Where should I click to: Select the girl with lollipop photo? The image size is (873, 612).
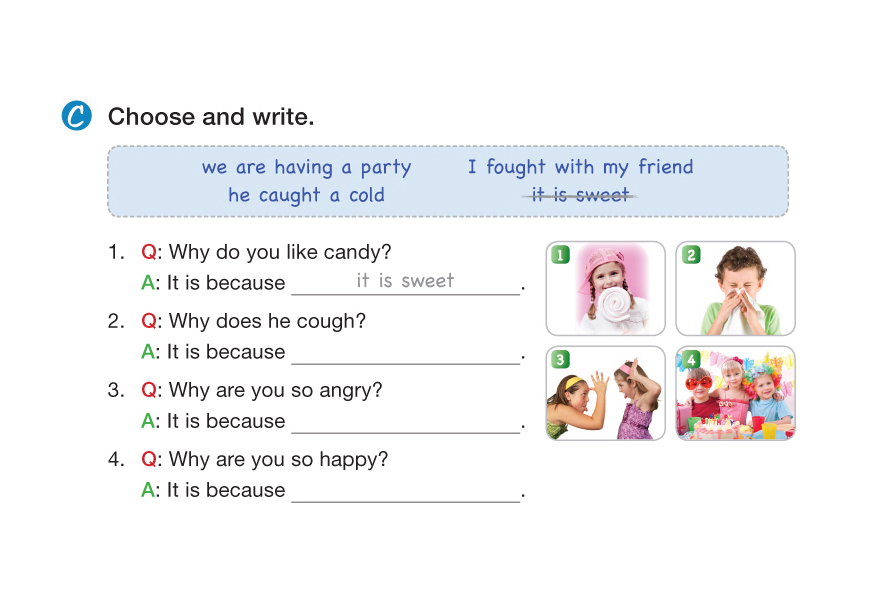click(606, 288)
